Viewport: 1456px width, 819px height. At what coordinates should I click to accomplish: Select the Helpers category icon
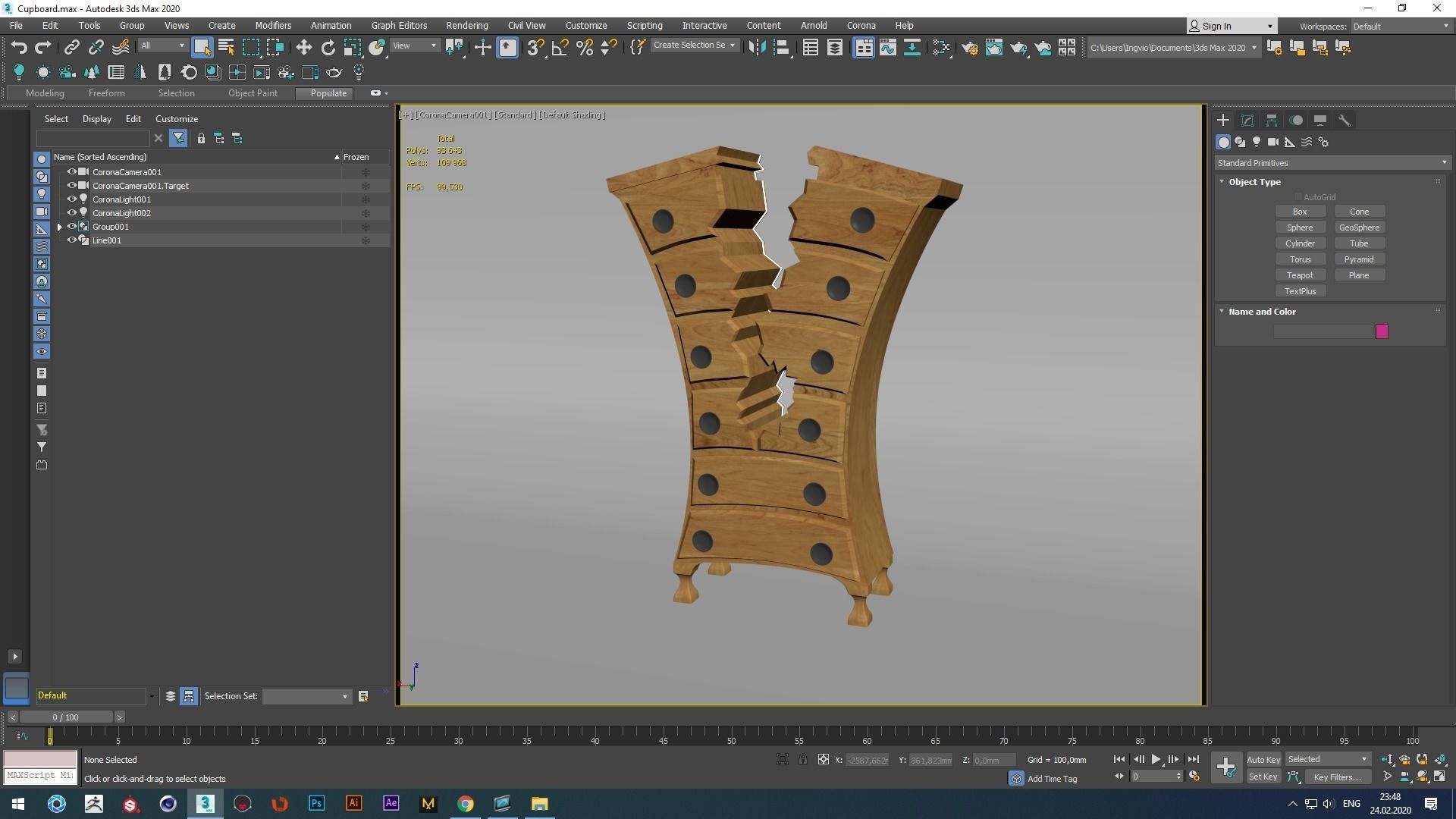[x=1290, y=142]
